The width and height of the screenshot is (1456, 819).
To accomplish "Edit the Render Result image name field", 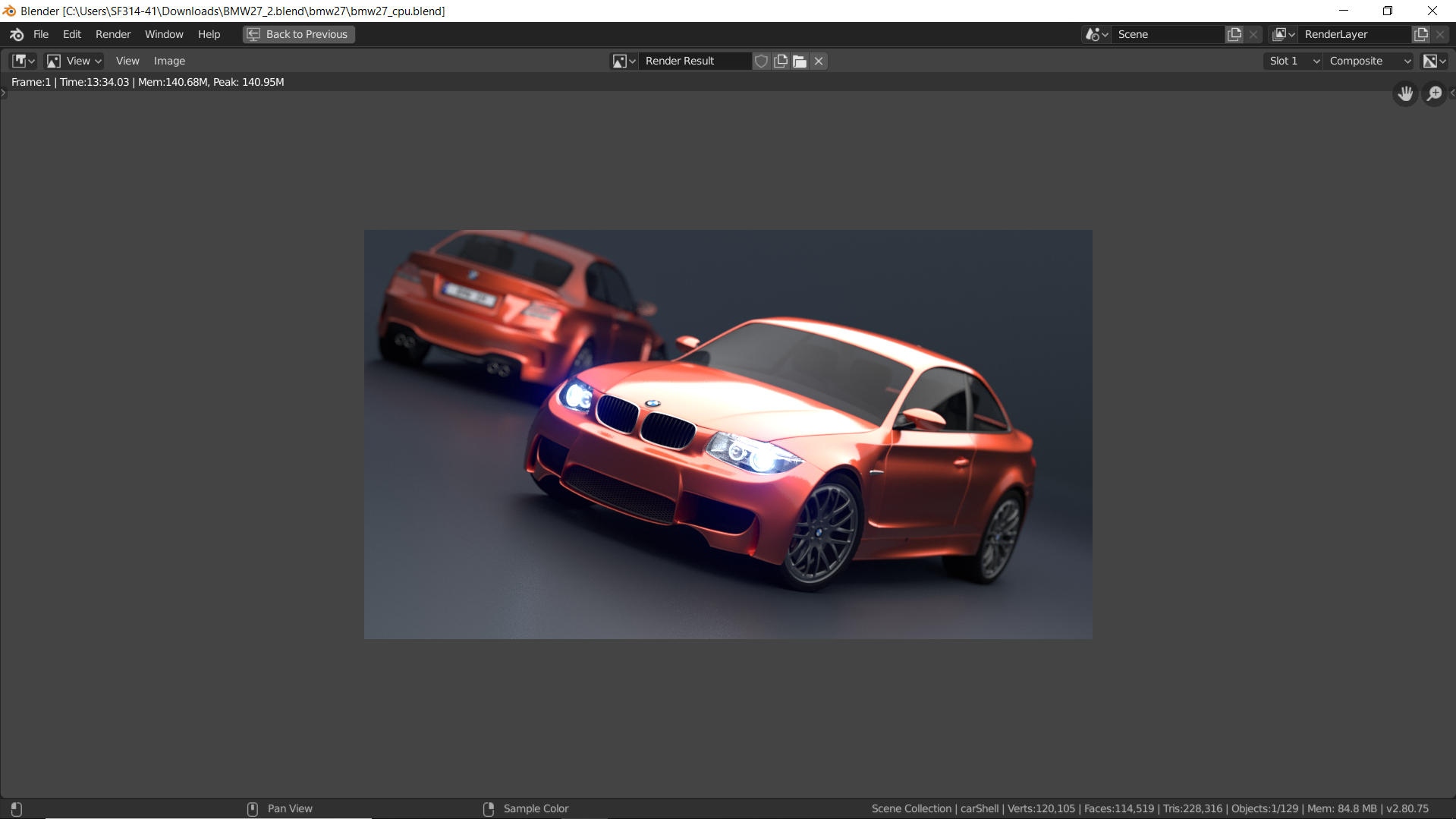I will coord(695,61).
